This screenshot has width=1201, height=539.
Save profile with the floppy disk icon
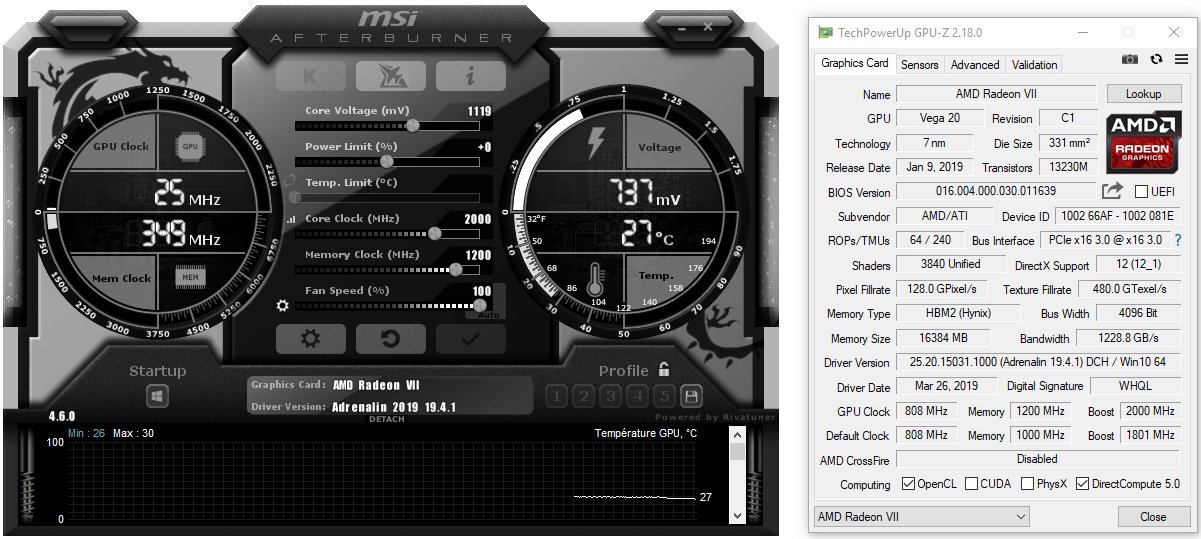click(690, 396)
